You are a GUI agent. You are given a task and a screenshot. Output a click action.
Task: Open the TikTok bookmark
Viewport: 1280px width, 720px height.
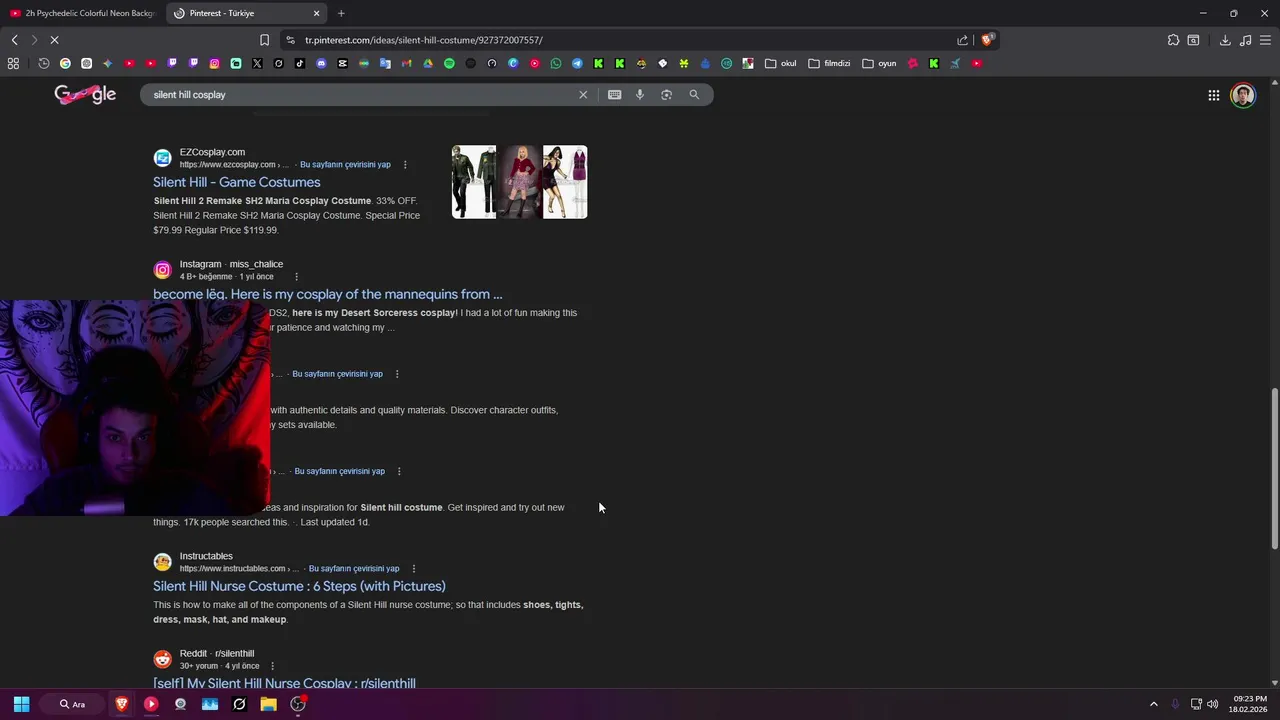300,63
